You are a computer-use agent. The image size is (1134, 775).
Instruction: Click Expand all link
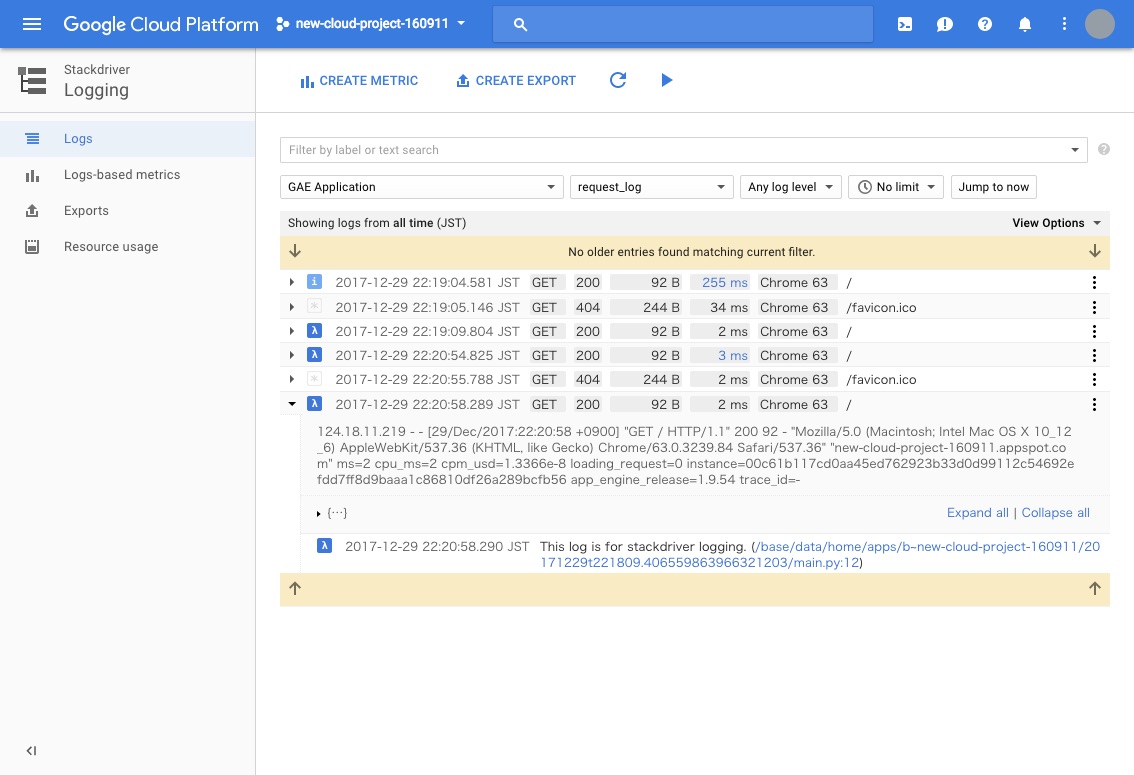click(977, 513)
